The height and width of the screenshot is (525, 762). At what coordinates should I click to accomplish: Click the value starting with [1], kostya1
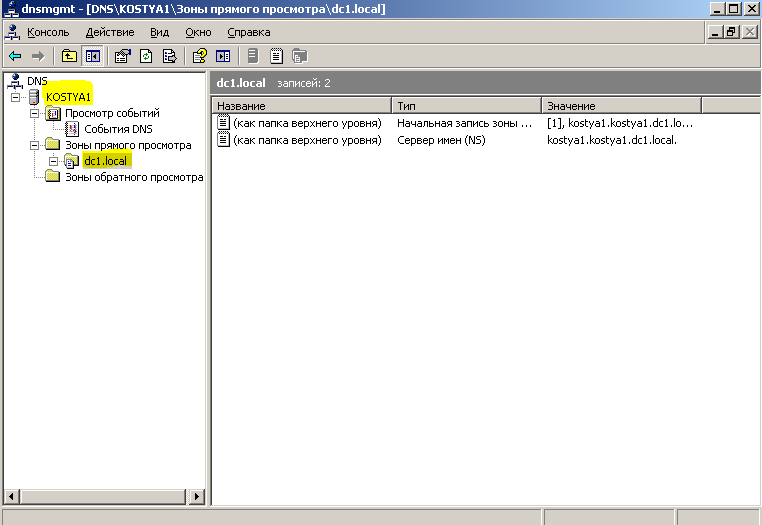click(x=620, y=123)
